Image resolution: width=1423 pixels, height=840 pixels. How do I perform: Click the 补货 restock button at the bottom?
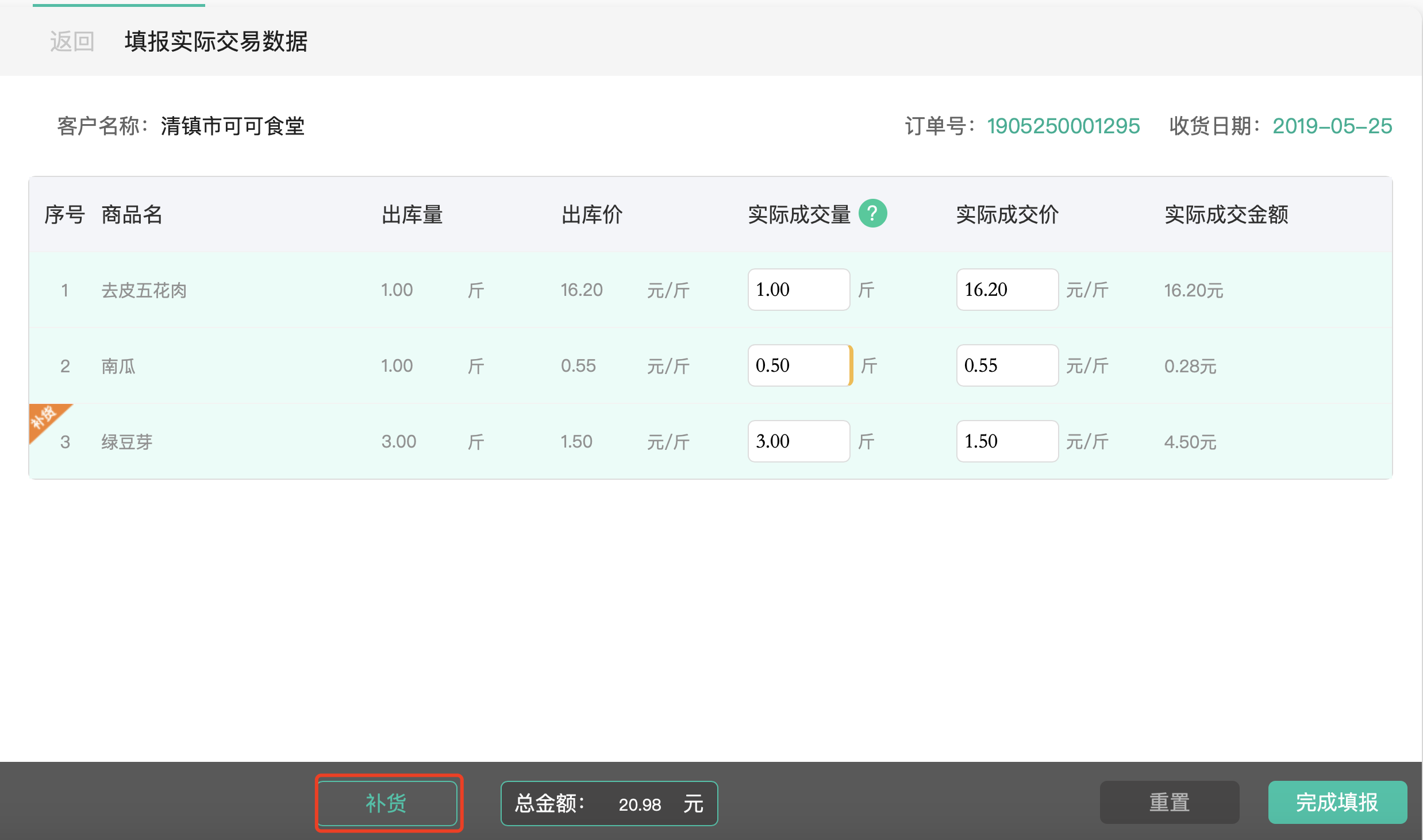[x=388, y=803]
